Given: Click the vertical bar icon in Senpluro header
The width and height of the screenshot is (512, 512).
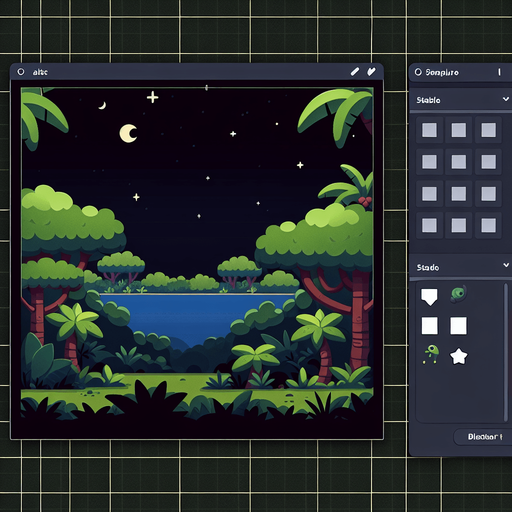Looking at the screenshot, I should pos(499,72).
